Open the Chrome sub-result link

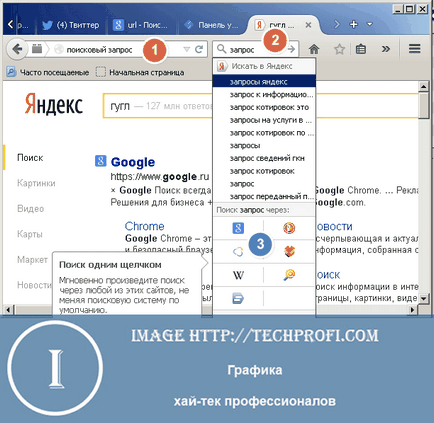144,226
